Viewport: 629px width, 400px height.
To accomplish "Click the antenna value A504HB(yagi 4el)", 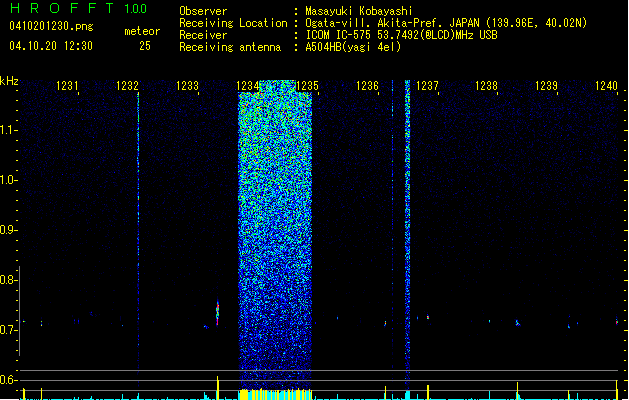I will coord(353,47).
